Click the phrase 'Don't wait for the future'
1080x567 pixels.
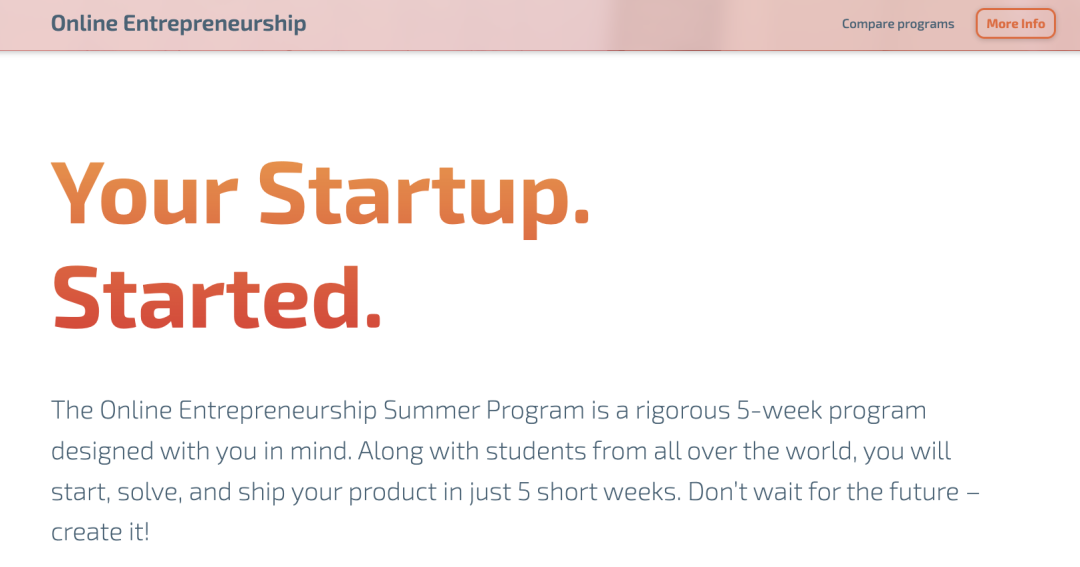pyautogui.click(x=823, y=492)
